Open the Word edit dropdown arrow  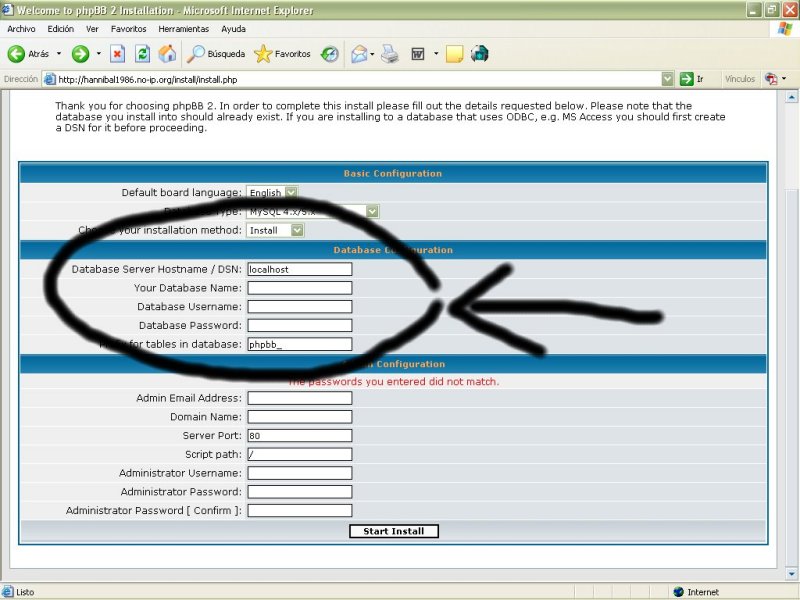pyautogui.click(x=436, y=54)
